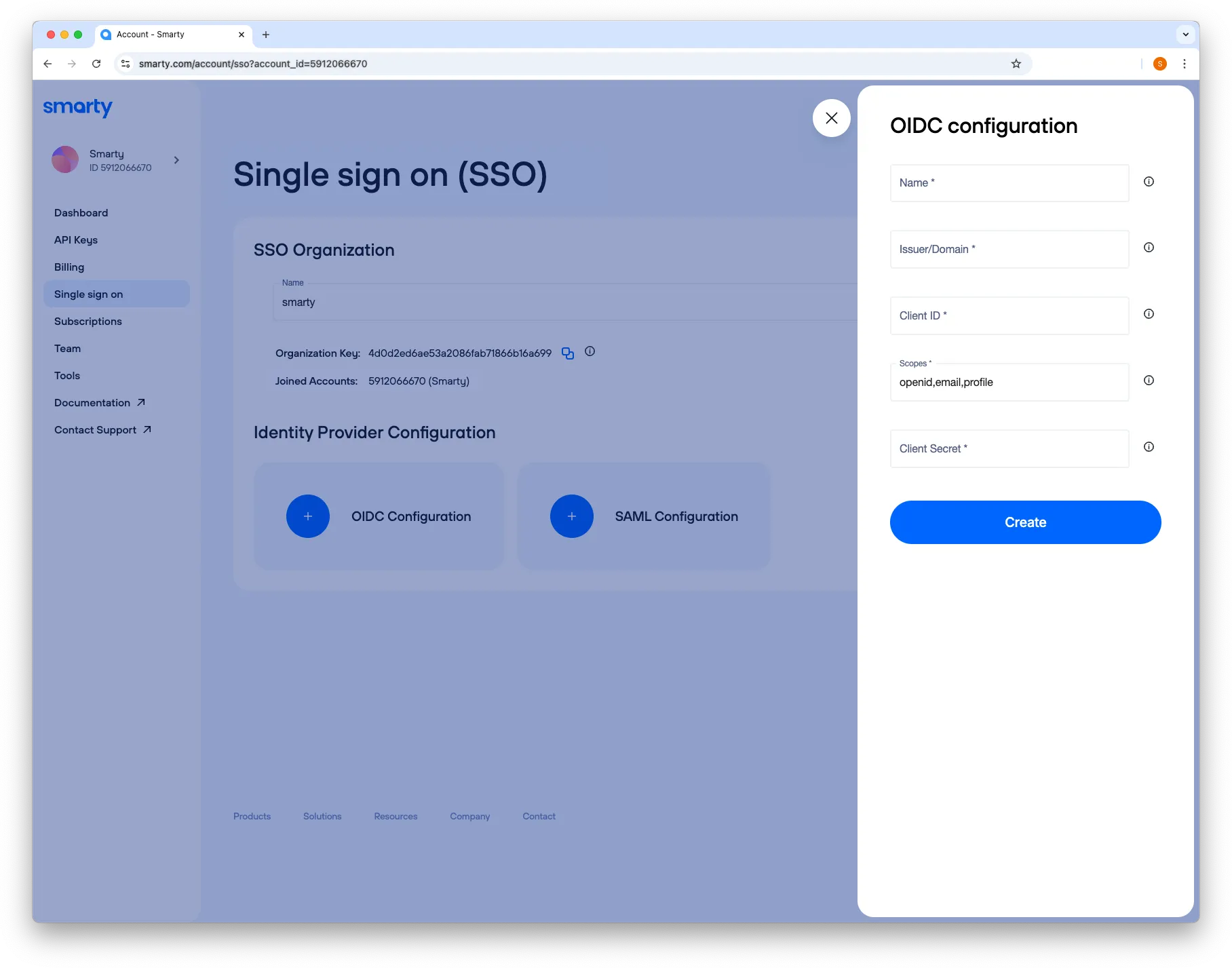Focus the Client ID input field

[1009, 316]
